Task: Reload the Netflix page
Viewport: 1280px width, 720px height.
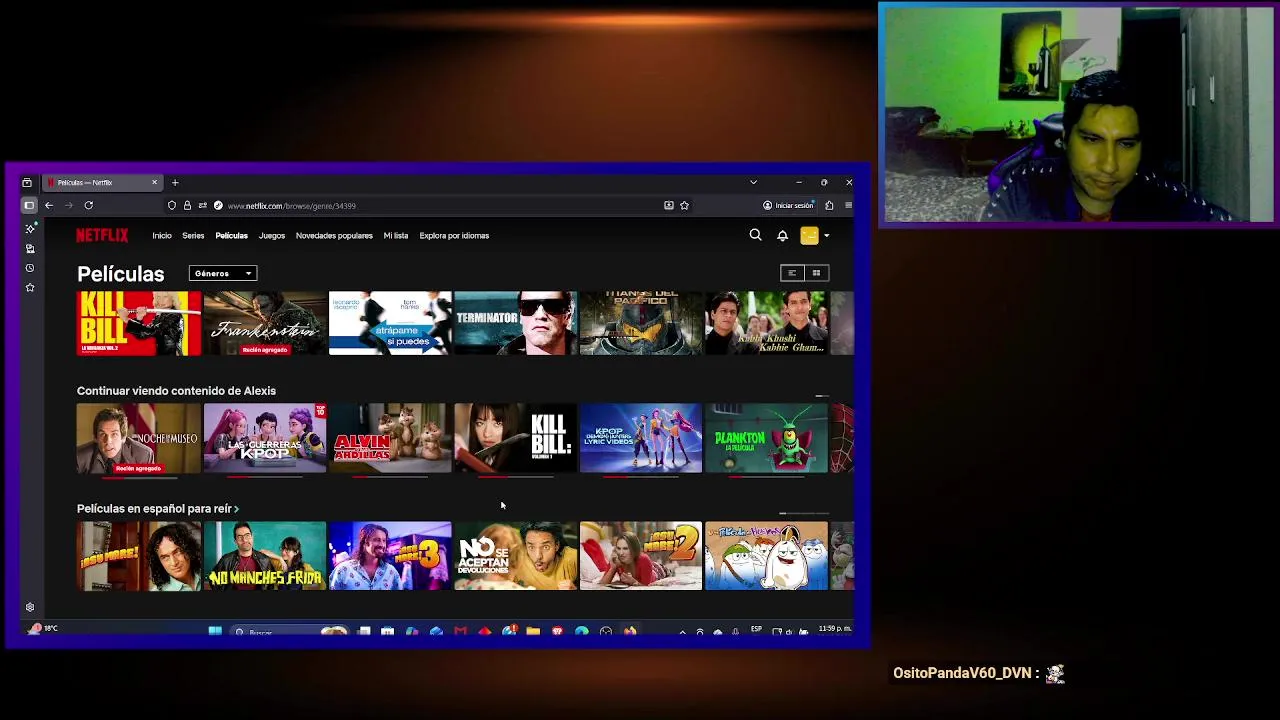Action: point(89,205)
